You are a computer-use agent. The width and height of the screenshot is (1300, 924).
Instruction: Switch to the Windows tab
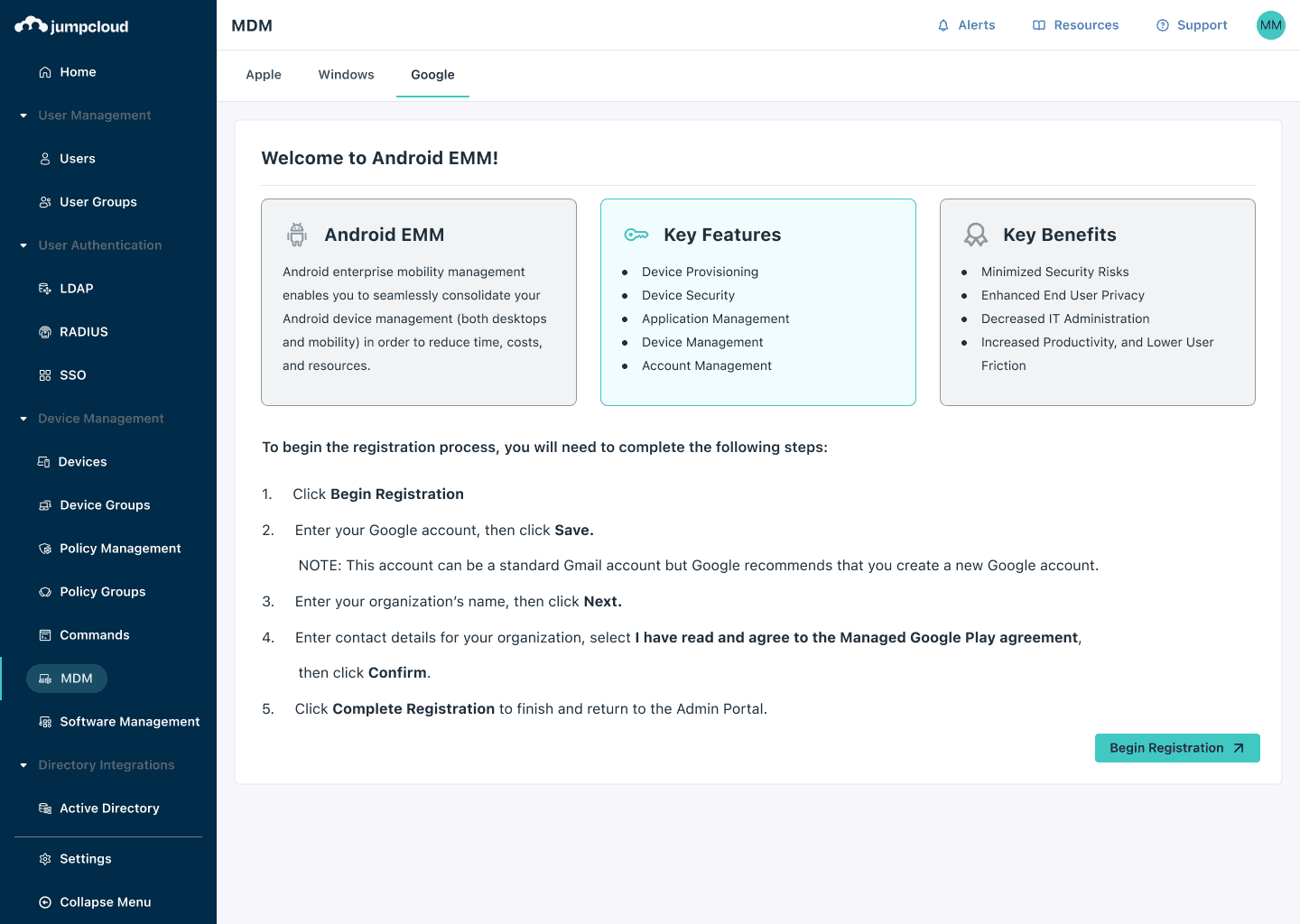[346, 75]
